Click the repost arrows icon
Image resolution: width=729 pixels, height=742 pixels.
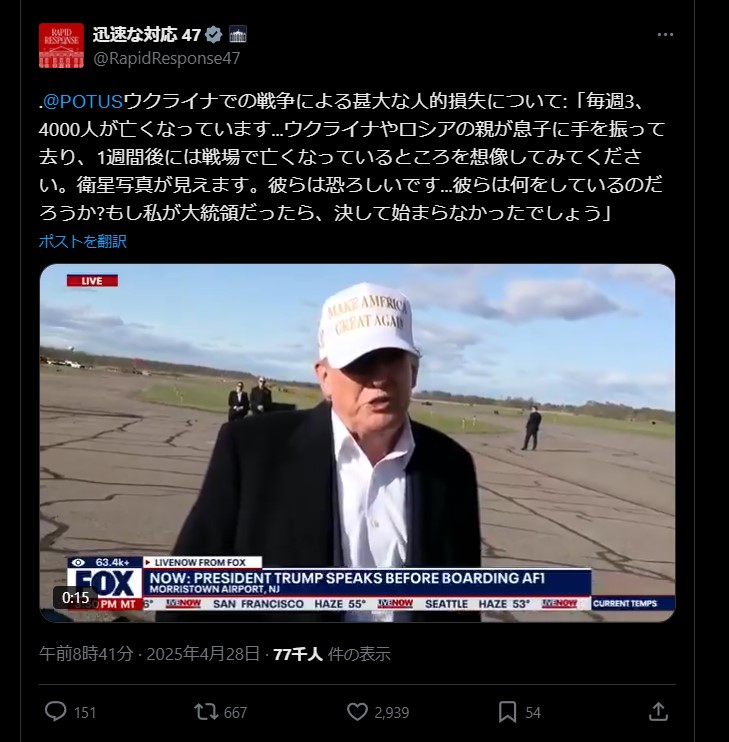(x=206, y=712)
